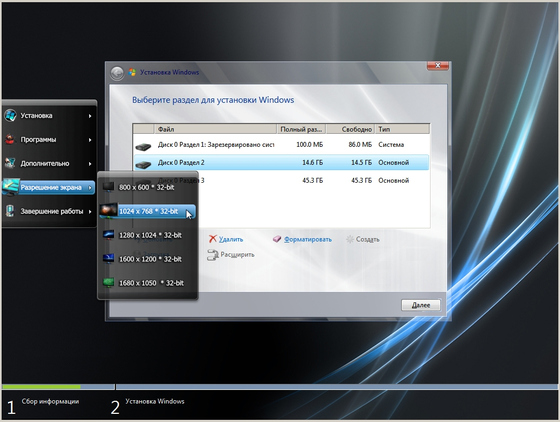Click the Файл column header

(215, 129)
